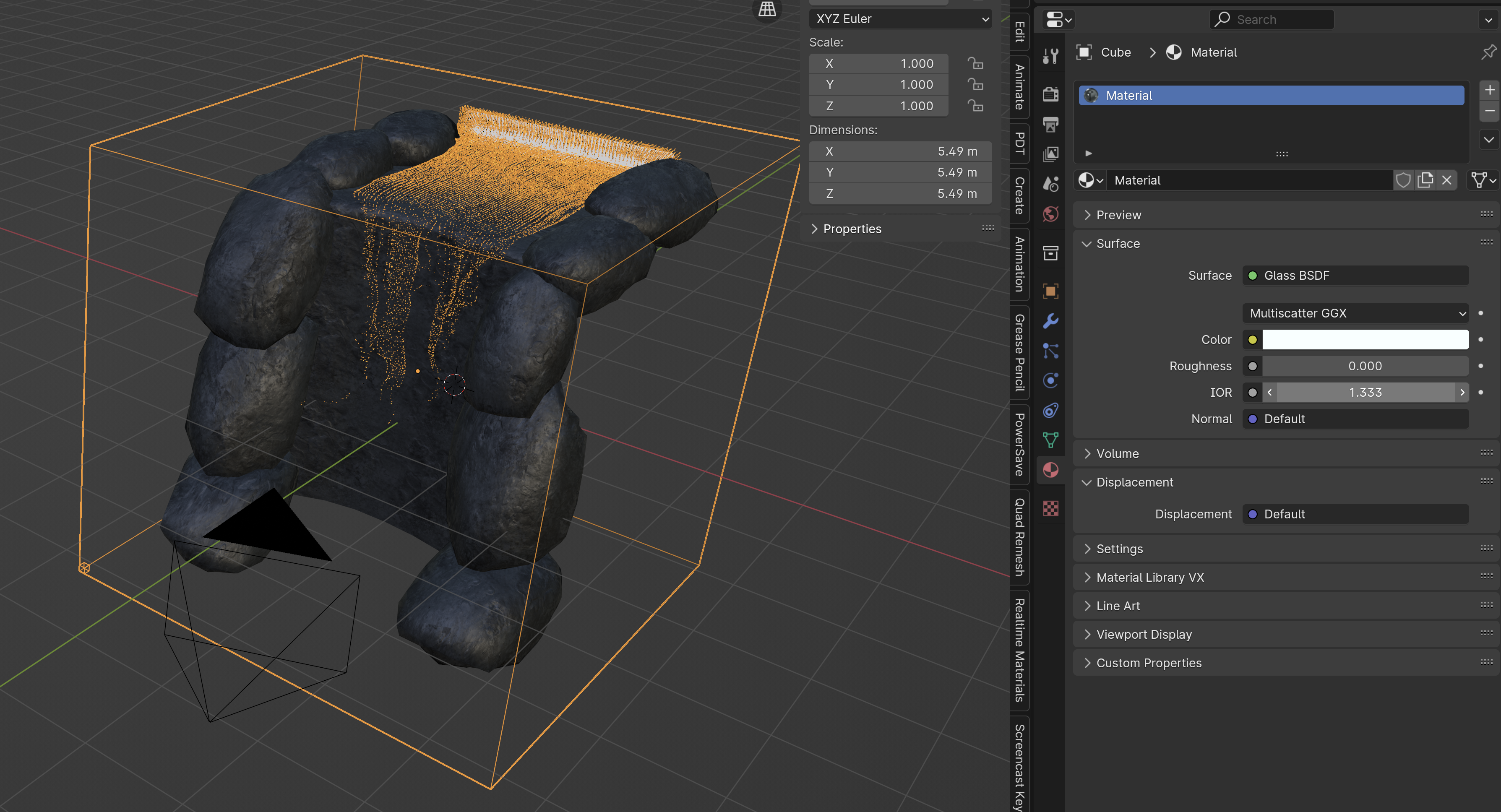1501x812 pixels.
Task: Add a new material slot
Action: pyautogui.click(x=1489, y=90)
